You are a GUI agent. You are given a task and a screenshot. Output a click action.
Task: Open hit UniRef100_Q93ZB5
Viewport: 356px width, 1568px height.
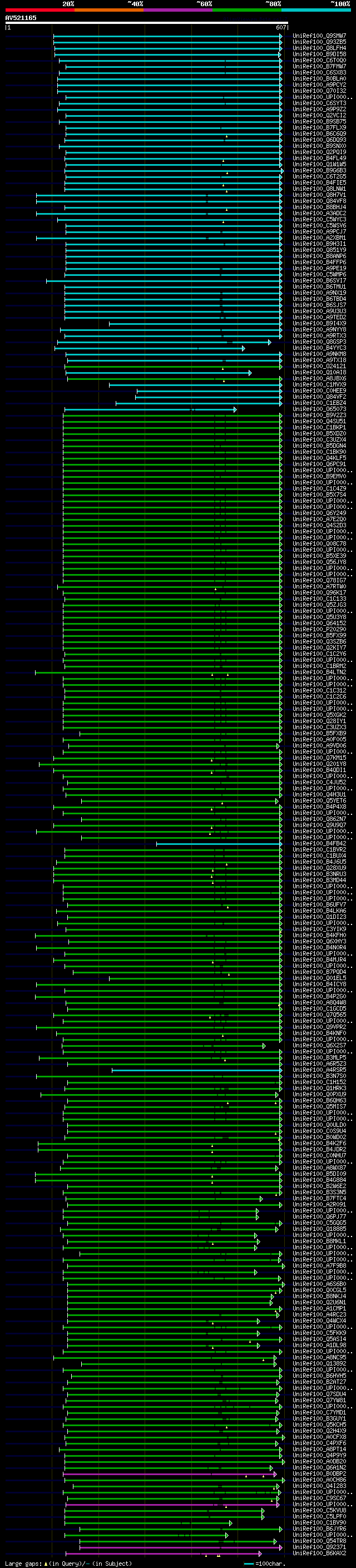pyautogui.click(x=319, y=42)
